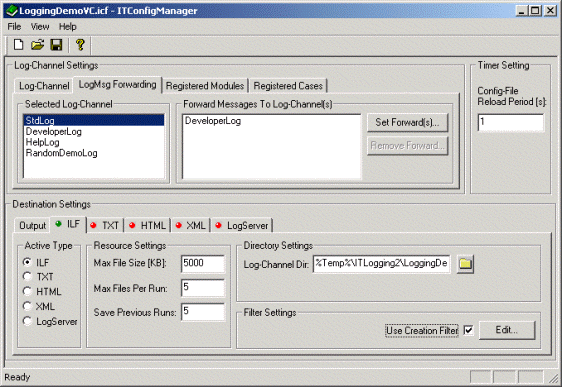Maximize the ITConfigManager window
This screenshot has width=562, height=387.
534,11
